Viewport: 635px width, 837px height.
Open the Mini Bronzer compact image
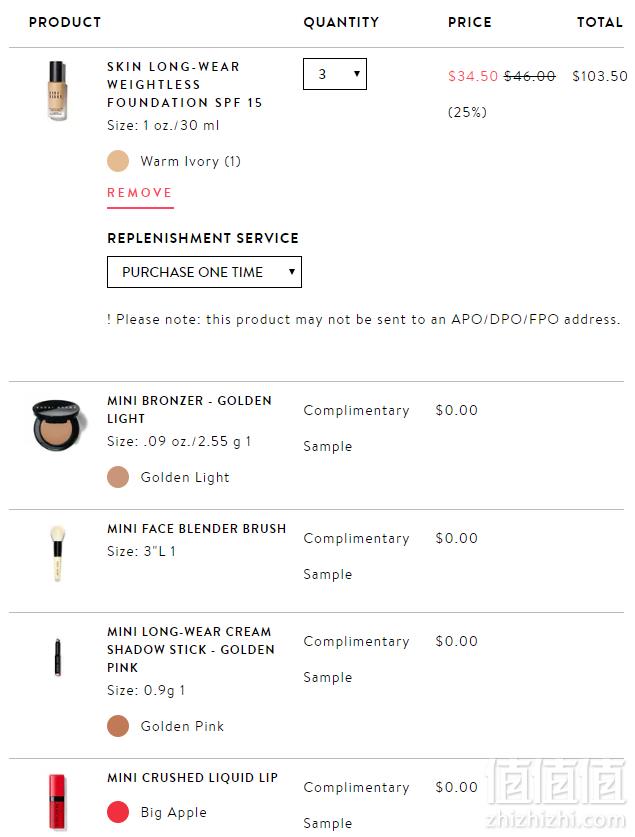57,425
